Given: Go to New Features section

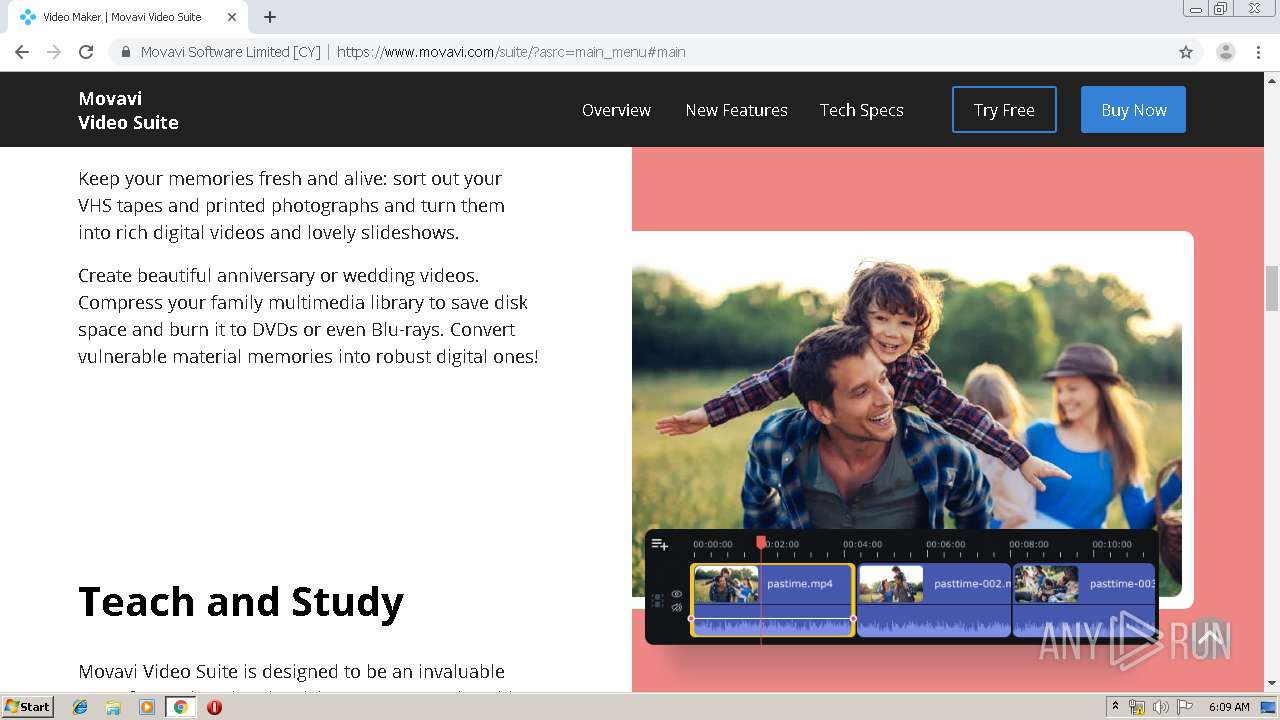Looking at the screenshot, I should click(x=736, y=110).
